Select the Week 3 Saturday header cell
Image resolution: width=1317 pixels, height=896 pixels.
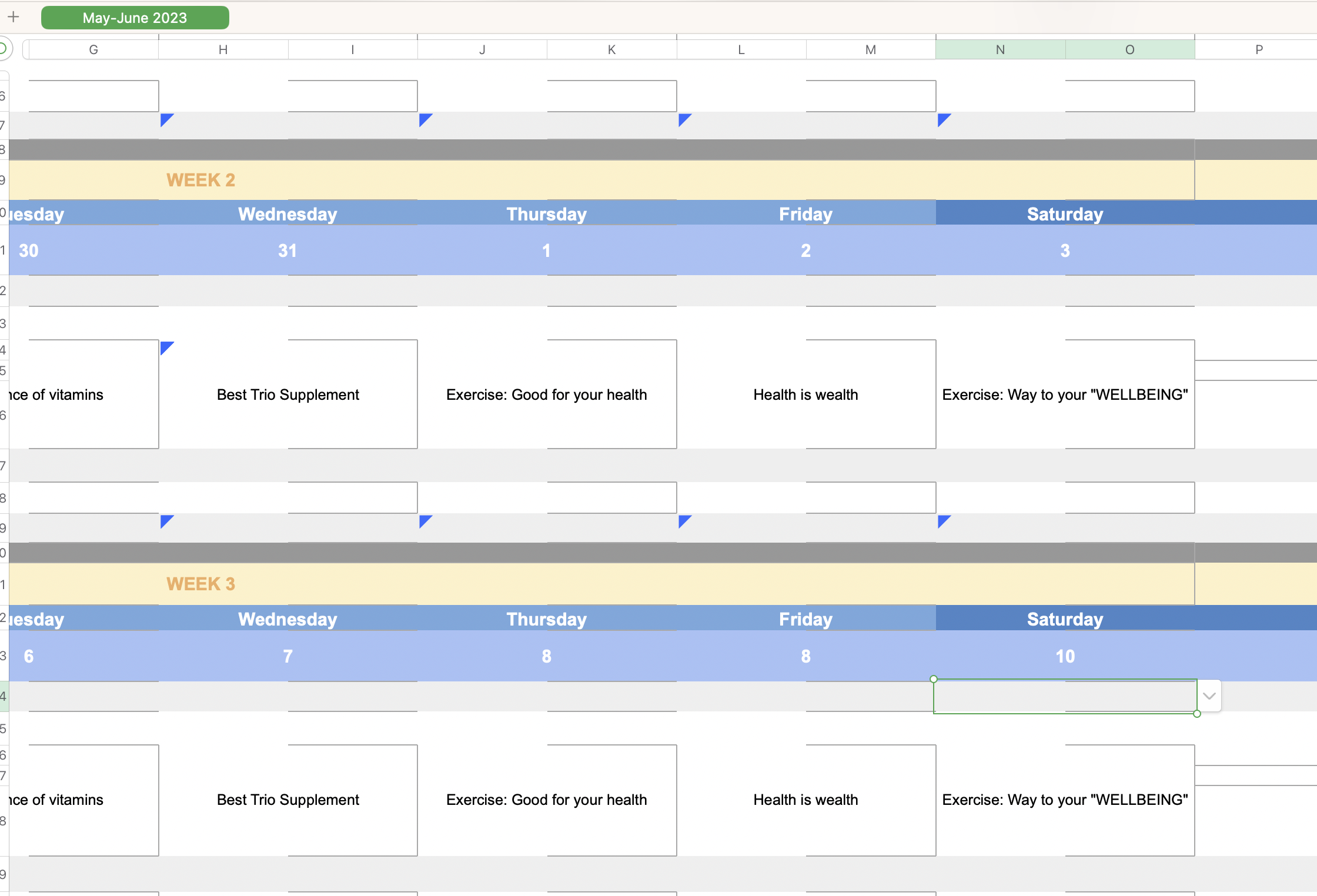[x=1065, y=619]
